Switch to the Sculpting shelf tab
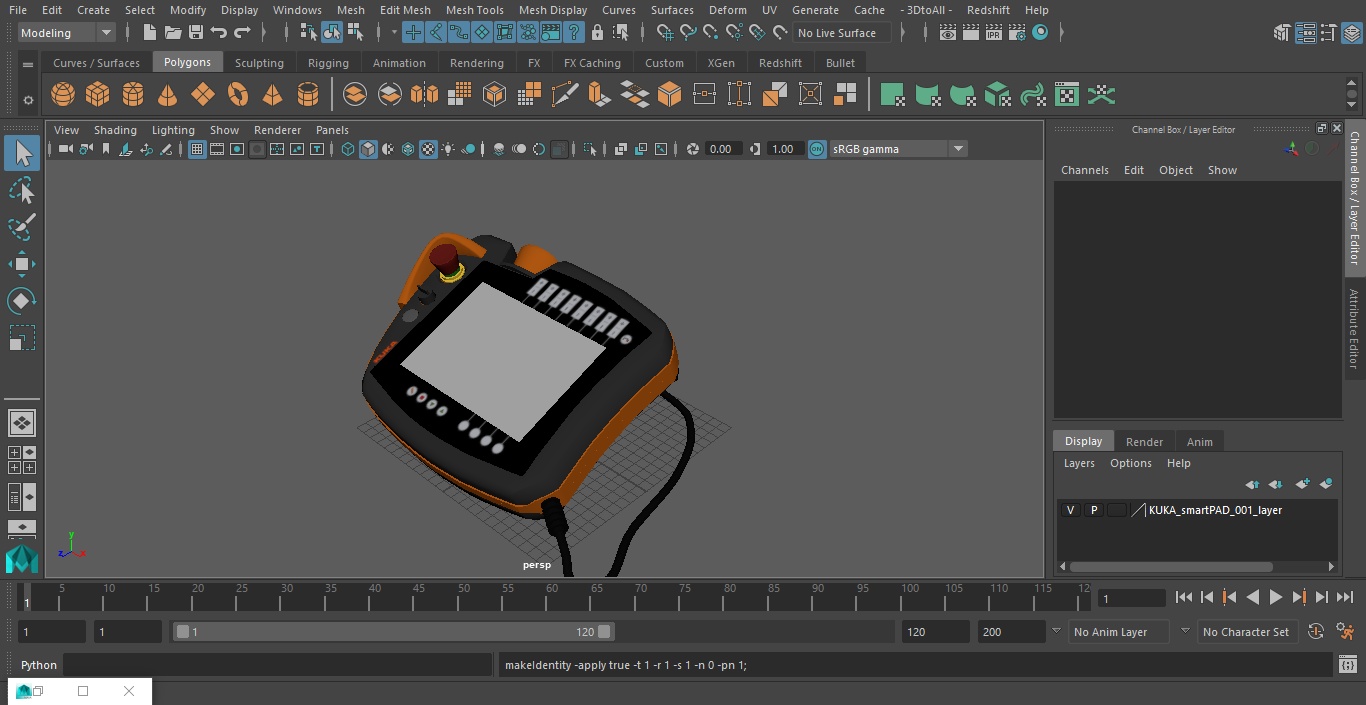This screenshot has height=705, width=1366. pos(259,63)
